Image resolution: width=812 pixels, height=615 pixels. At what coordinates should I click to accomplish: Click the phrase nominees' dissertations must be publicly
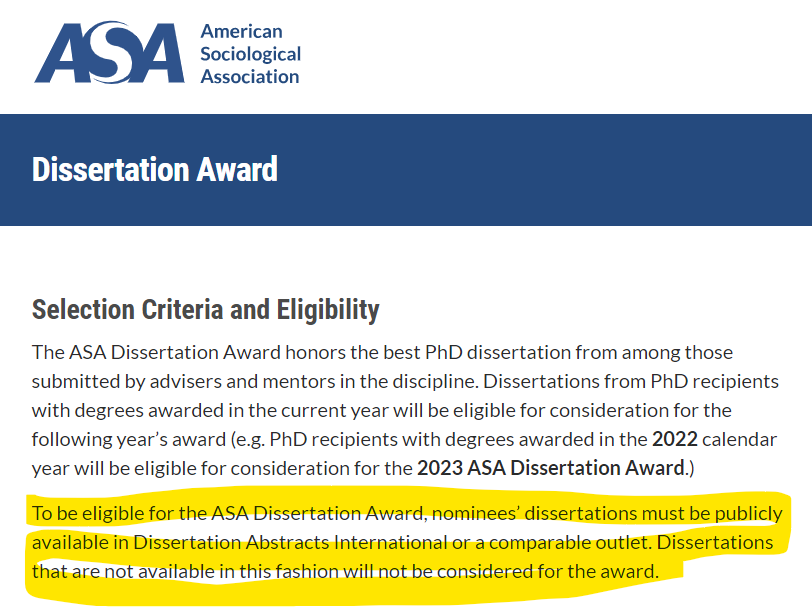point(607,514)
